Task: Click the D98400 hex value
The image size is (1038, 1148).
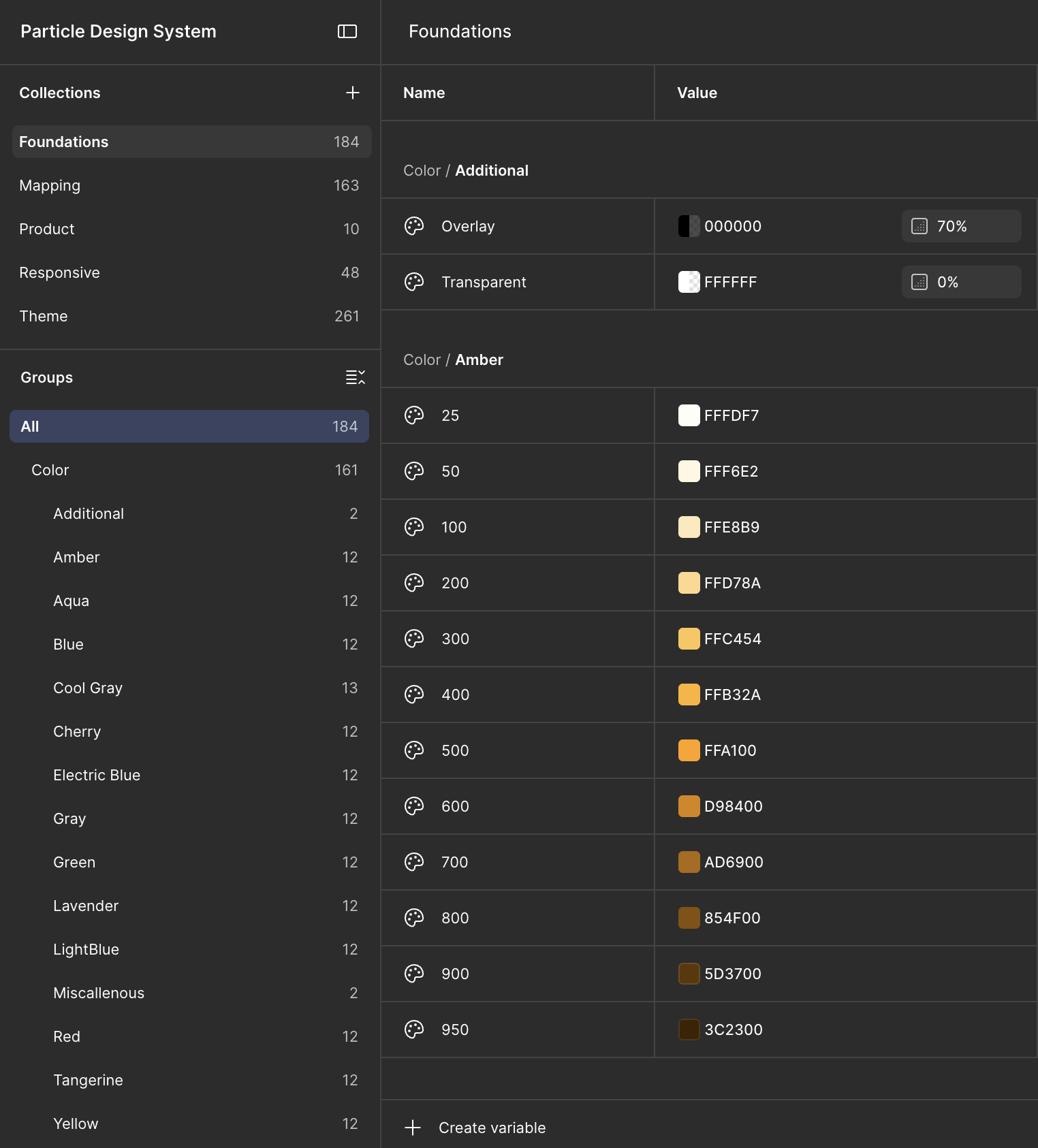Action: point(734,806)
